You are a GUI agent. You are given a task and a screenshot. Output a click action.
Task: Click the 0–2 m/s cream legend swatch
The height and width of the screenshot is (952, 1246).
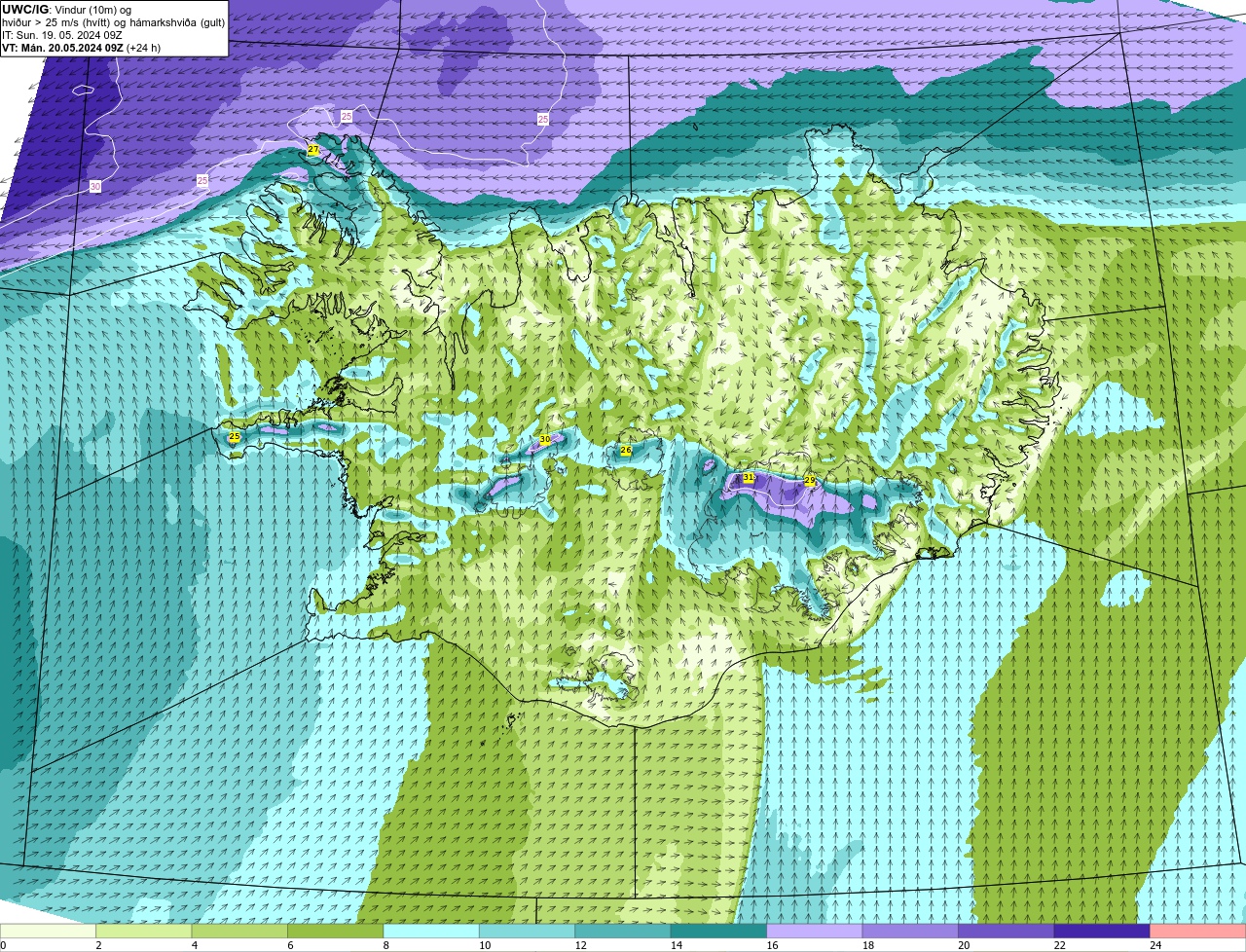pos(49,931)
